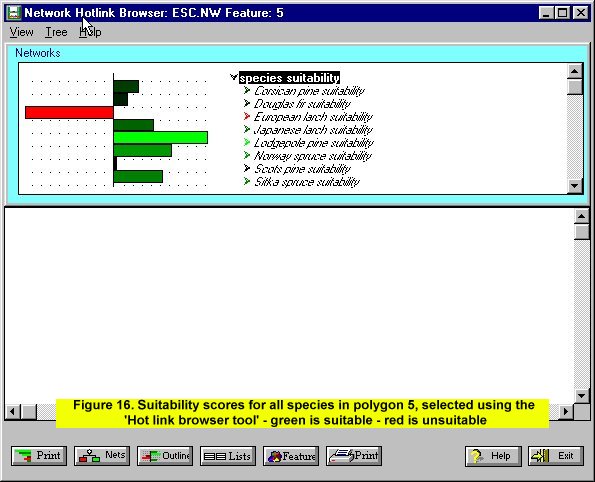Click Networks panel scrollbar down arrow

tap(575, 186)
